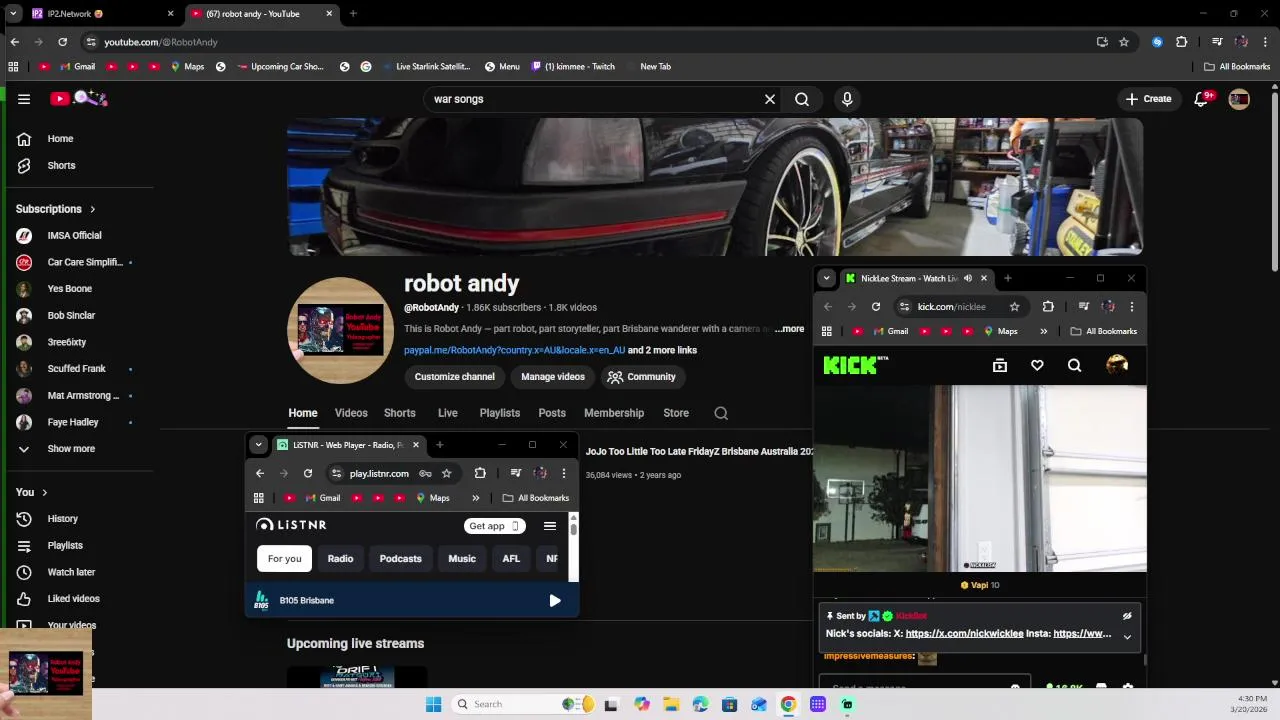Select the Shorts channel tab
Viewport: 1280px width, 720px height.
pos(400,413)
